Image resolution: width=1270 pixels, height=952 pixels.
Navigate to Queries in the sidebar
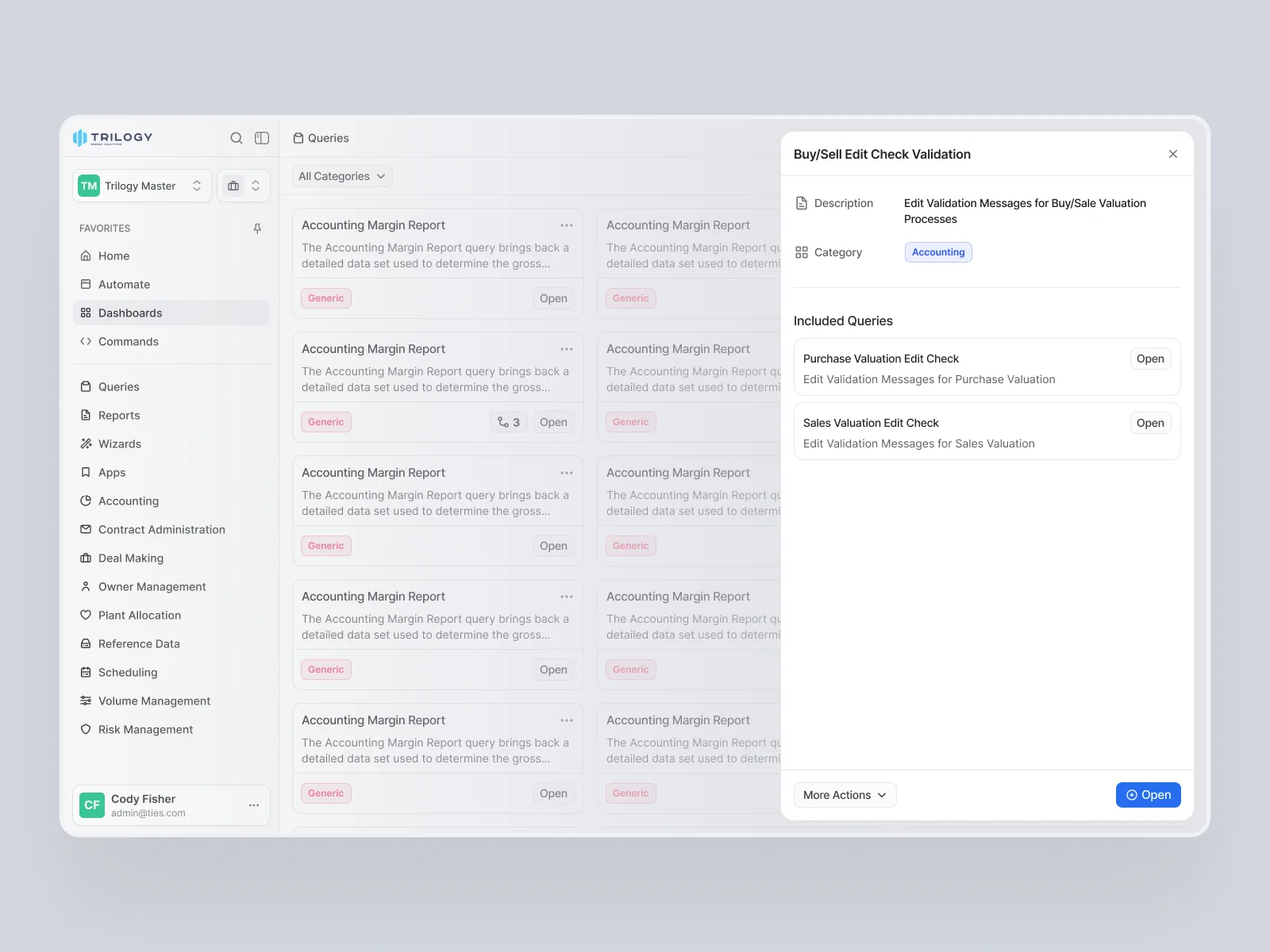point(171,386)
